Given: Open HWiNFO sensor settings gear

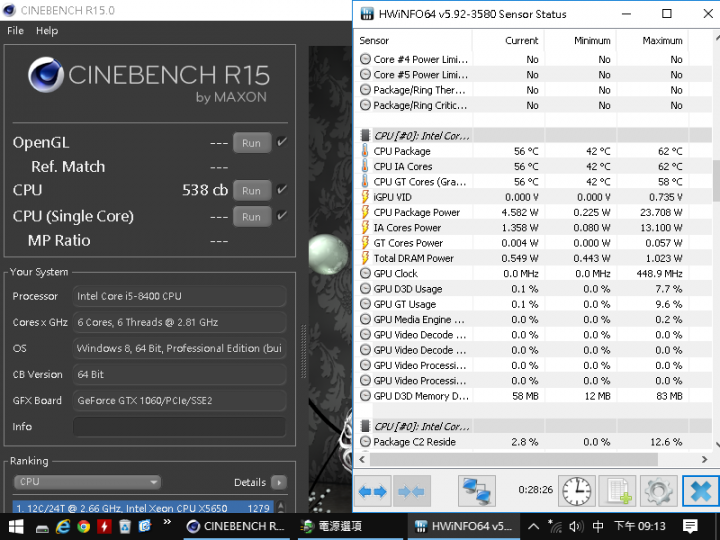Looking at the screenshot, I should [x=658, y=491].
